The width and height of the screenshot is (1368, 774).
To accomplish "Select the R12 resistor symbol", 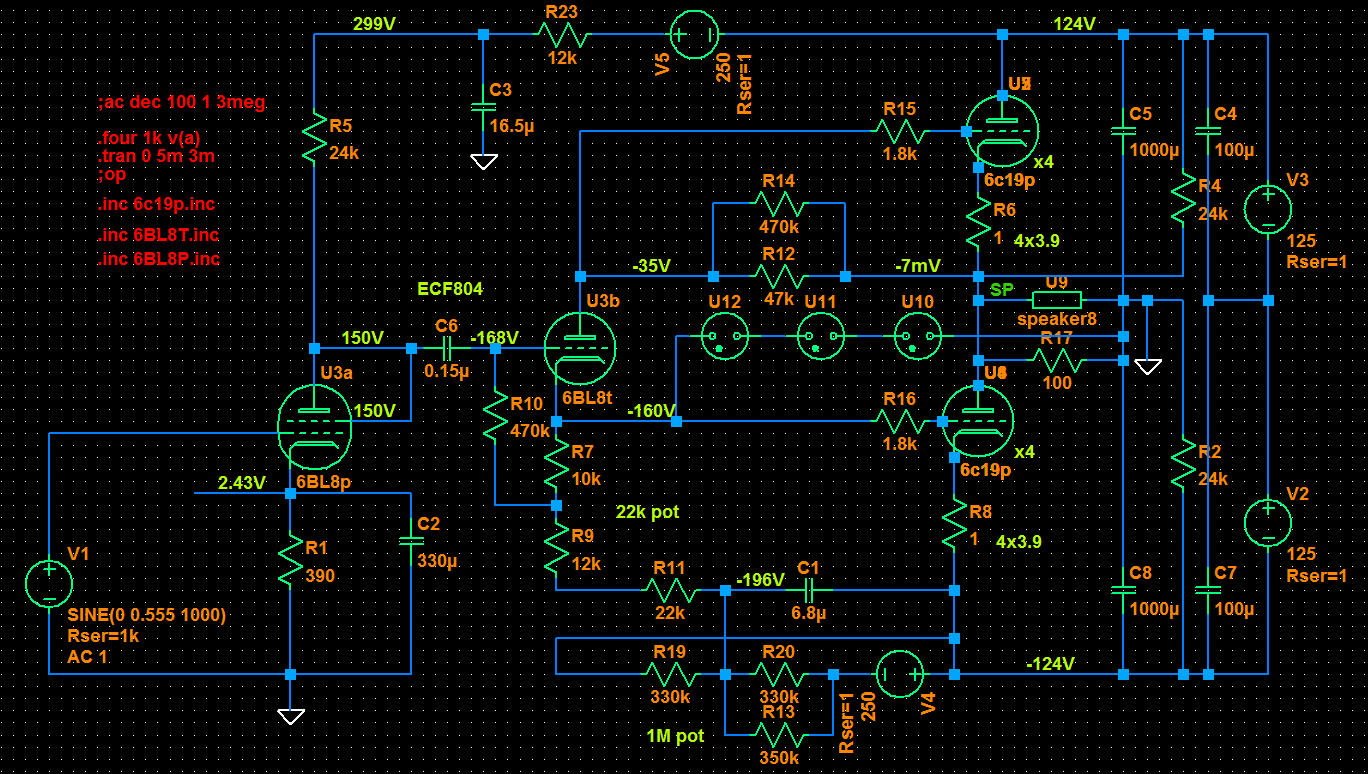I will pos(779,276).
